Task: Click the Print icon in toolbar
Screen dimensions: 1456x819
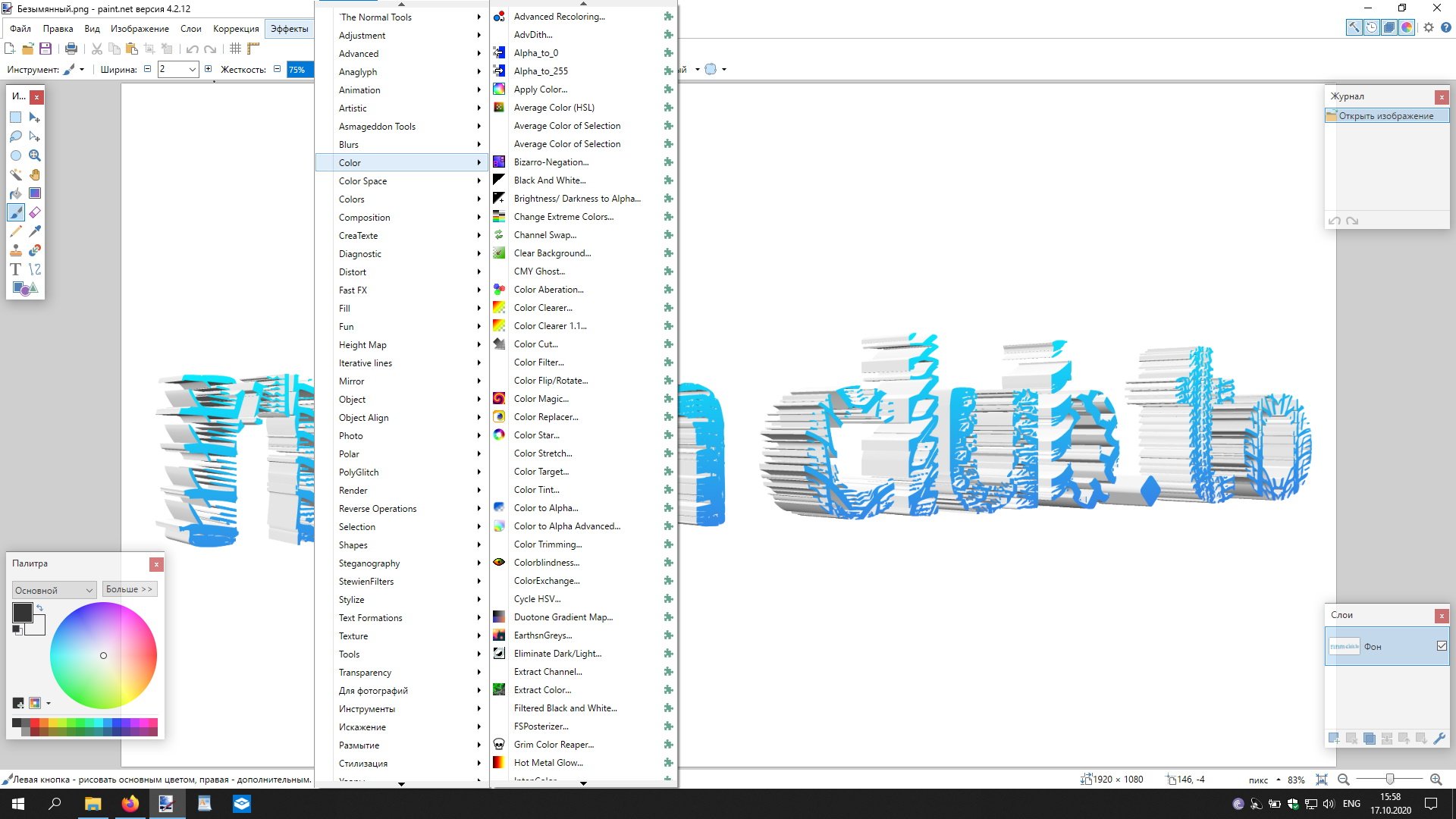Action: click(x=71, y=49)
